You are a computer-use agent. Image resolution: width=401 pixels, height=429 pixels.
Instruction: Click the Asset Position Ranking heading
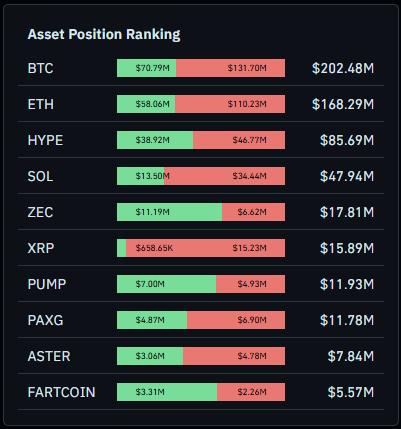(104, 34)
